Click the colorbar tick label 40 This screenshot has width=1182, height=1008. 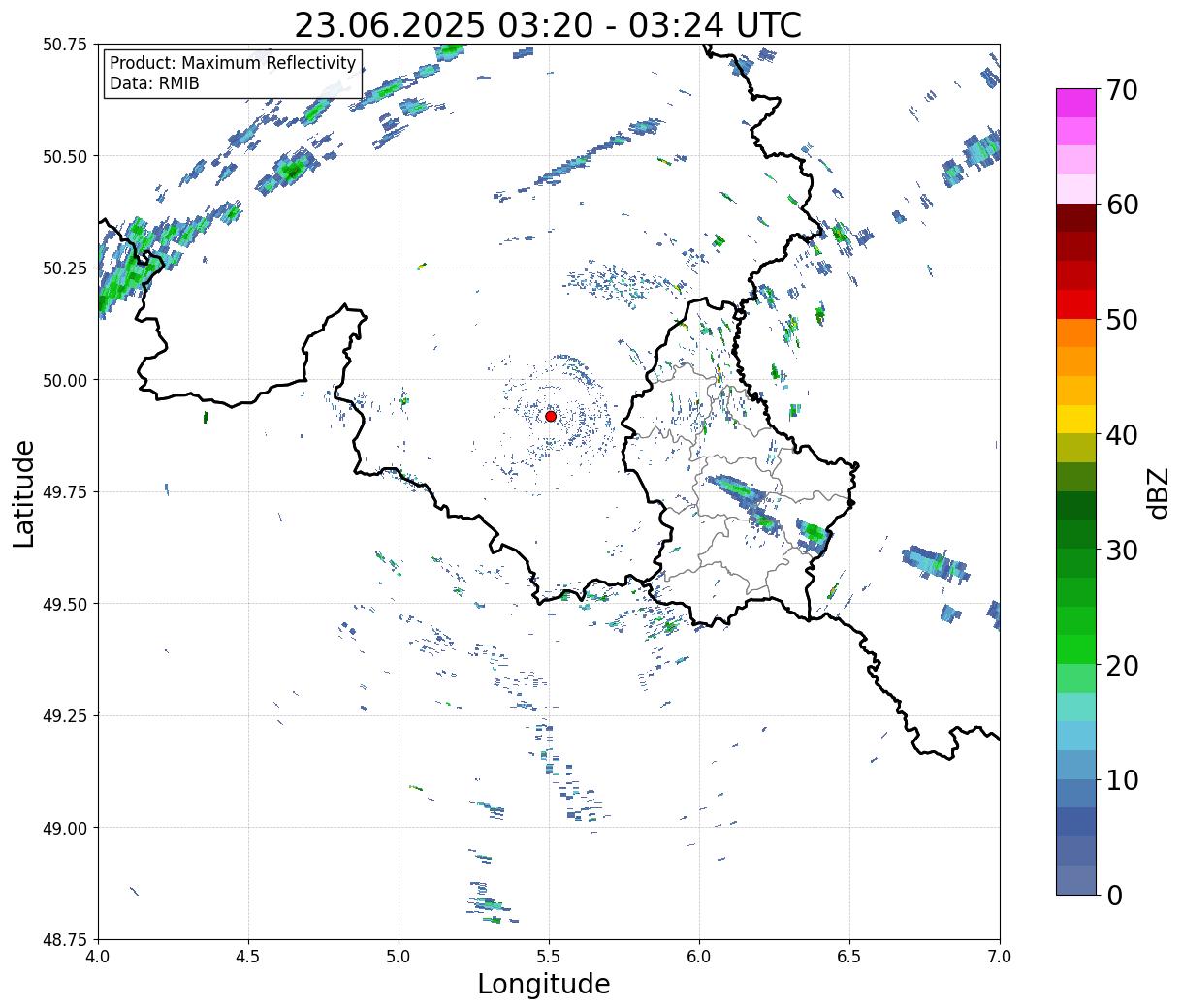coord(1121,434)
